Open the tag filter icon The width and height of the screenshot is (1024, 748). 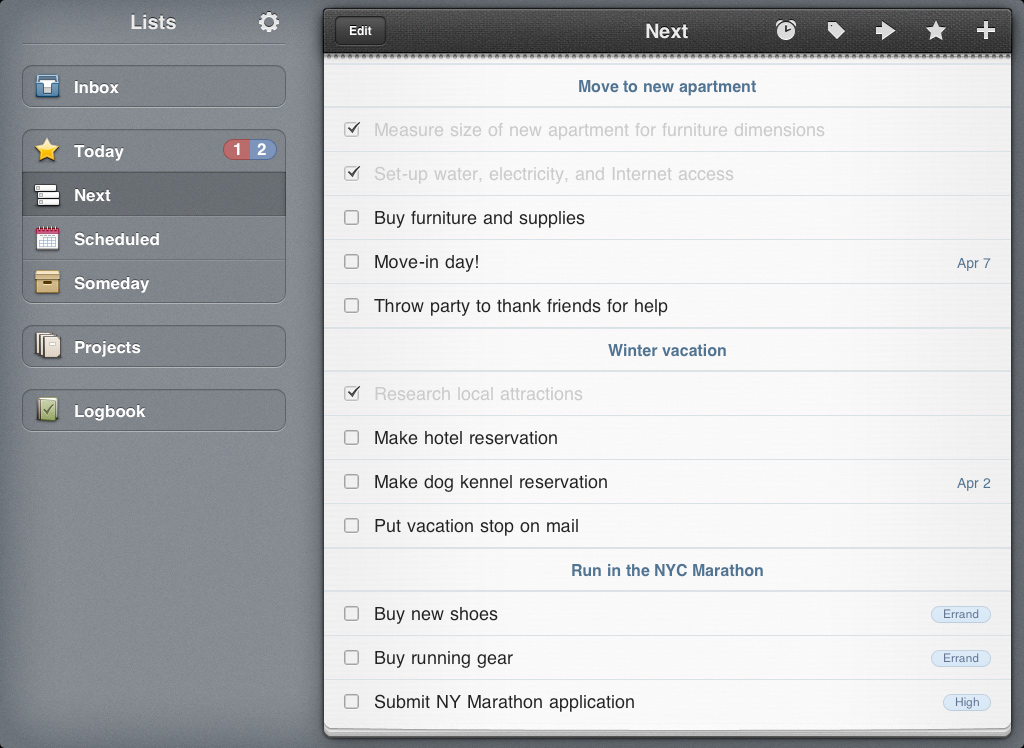click(x=836, y=30)
